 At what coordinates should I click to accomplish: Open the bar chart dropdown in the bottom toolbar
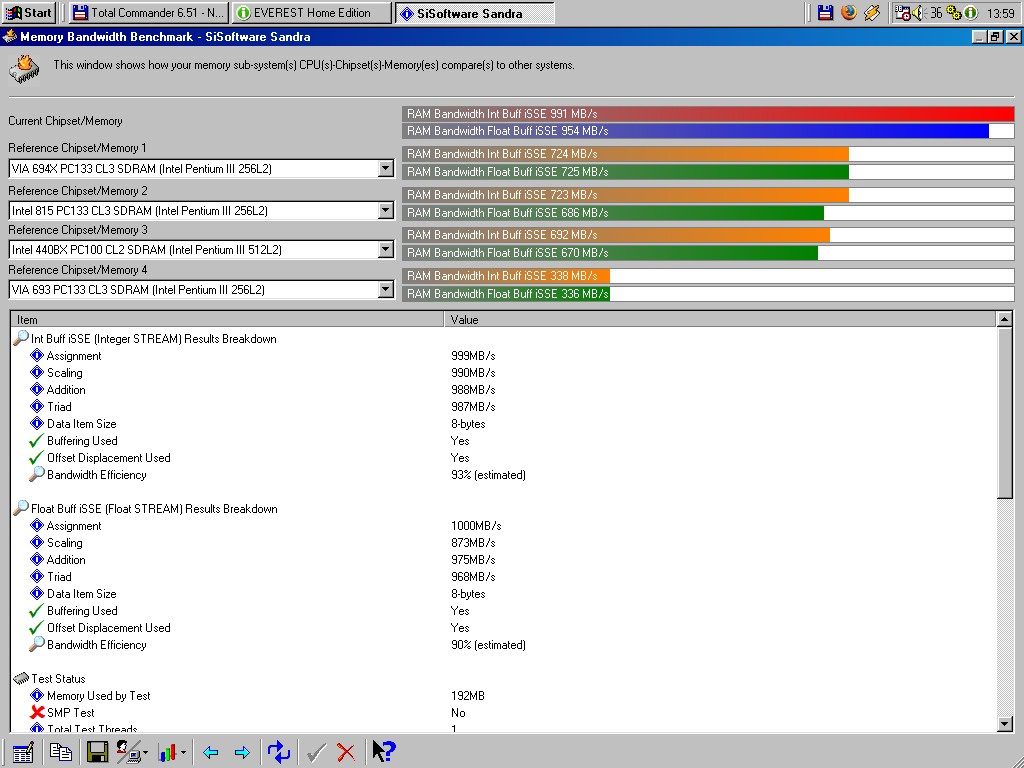[172, 752]
